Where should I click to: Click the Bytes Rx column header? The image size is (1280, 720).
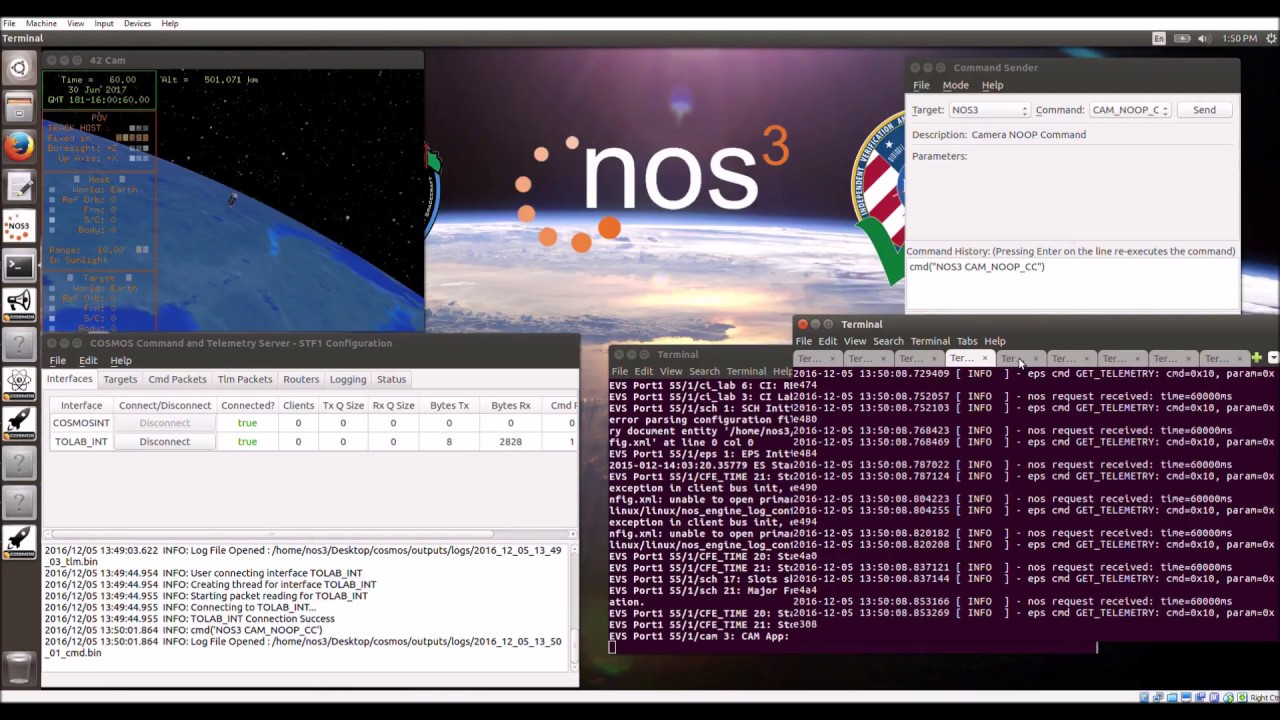[510, 405]
